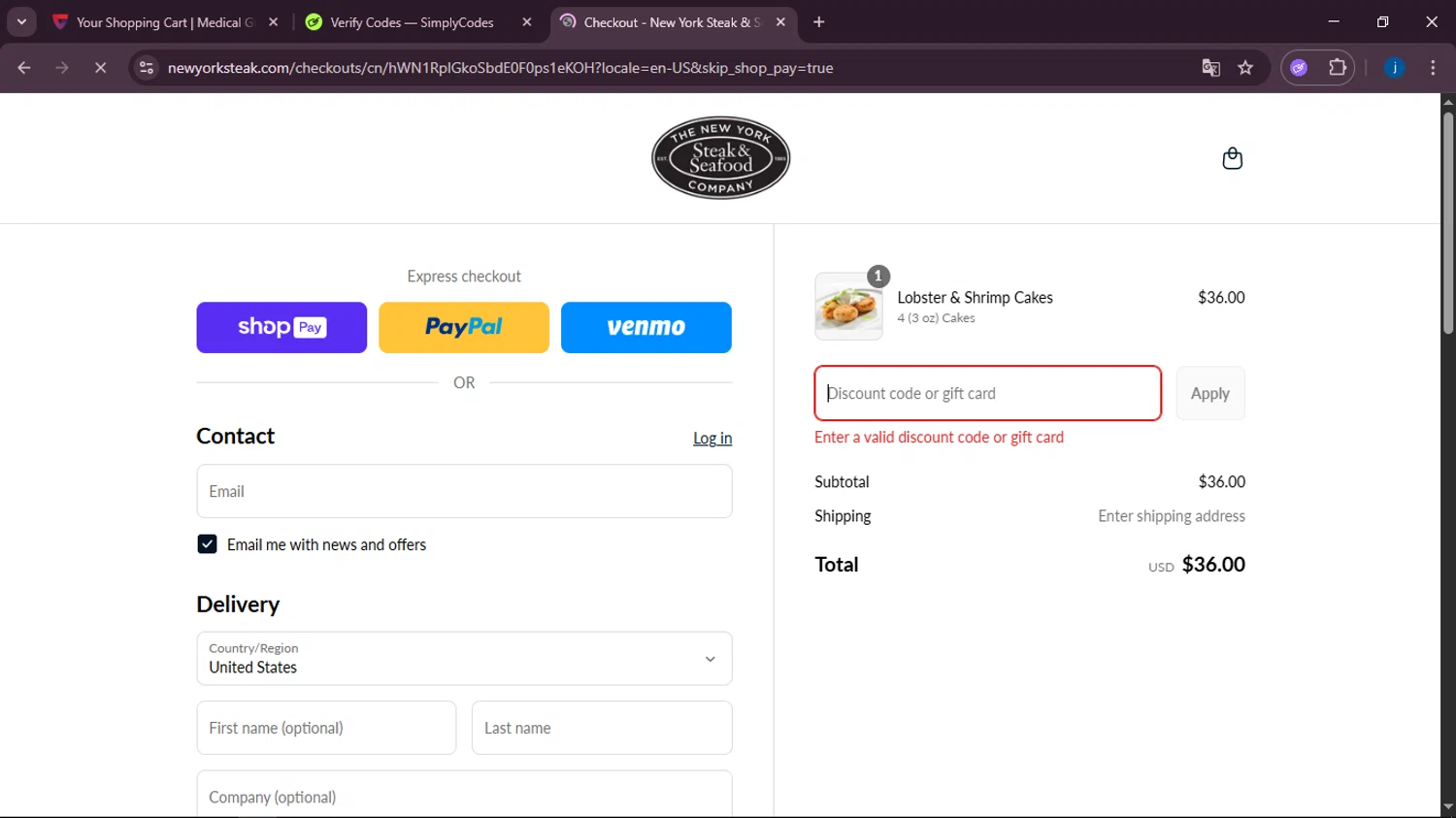Viewport: 1456px width, 818px height.
Task: Click the New York Steak & Seafood logo
Action: coord(720,158)
